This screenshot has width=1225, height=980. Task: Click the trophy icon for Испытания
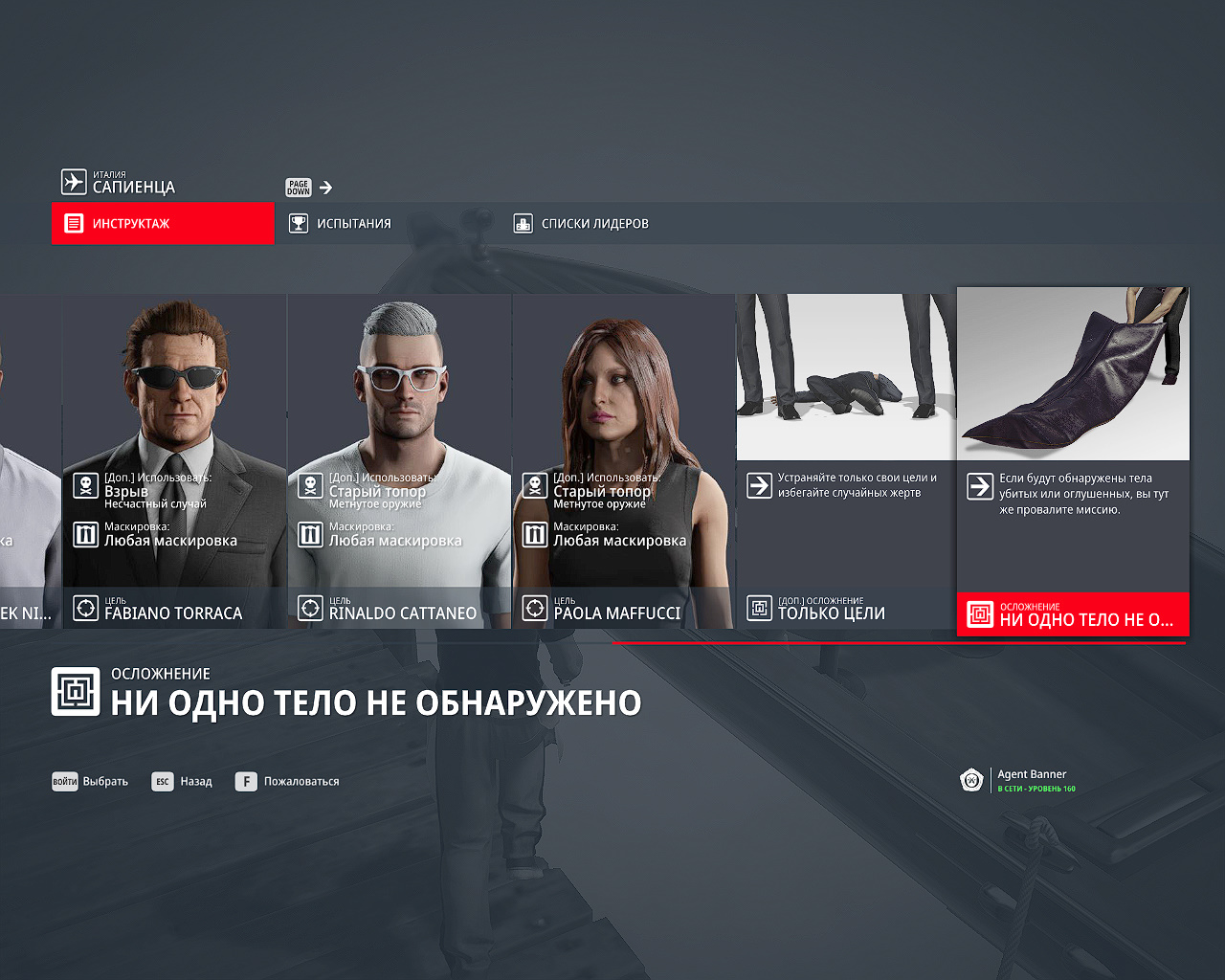tap(299, 223)
